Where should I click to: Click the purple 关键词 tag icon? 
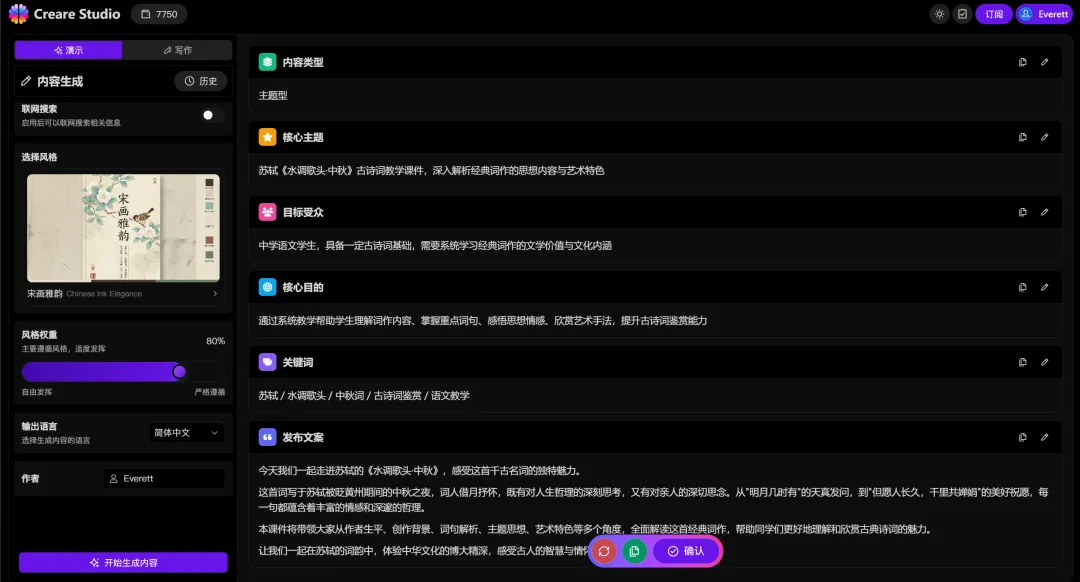267,362
